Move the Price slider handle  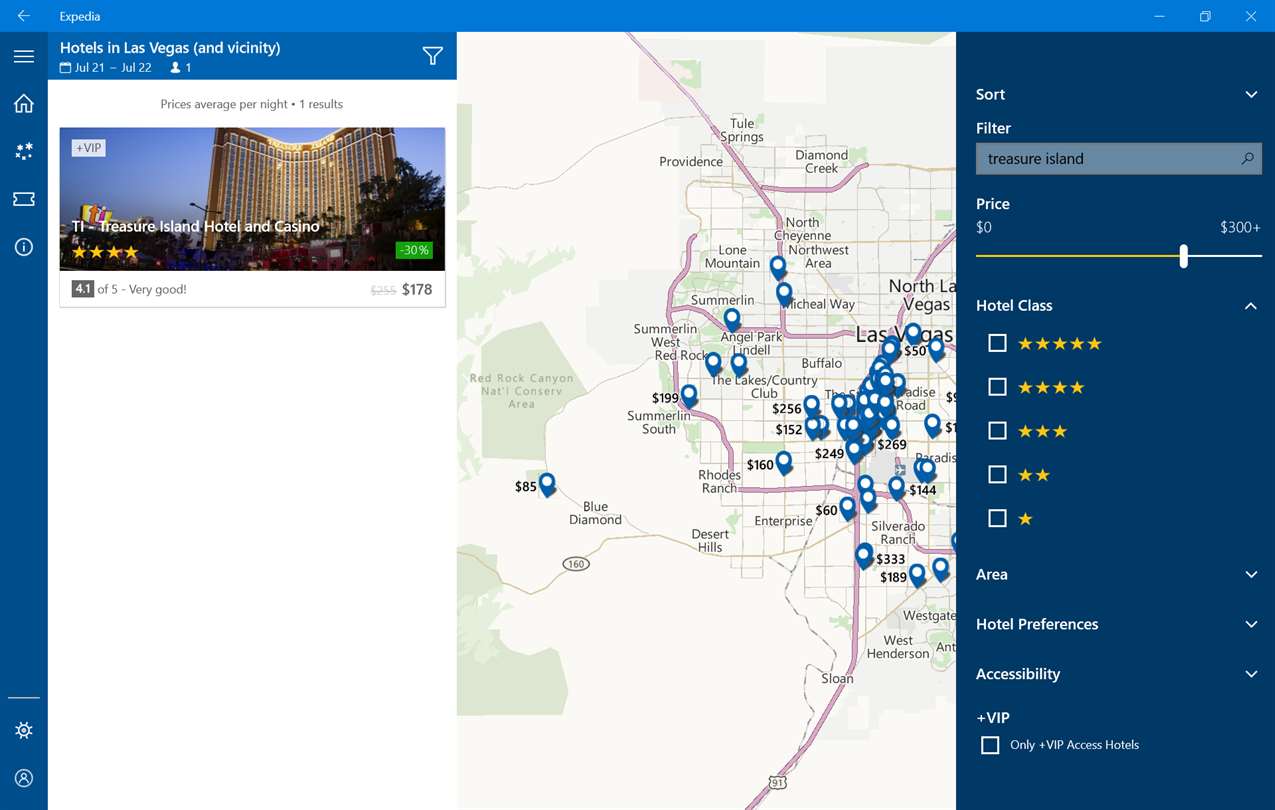click(1183, 256)
